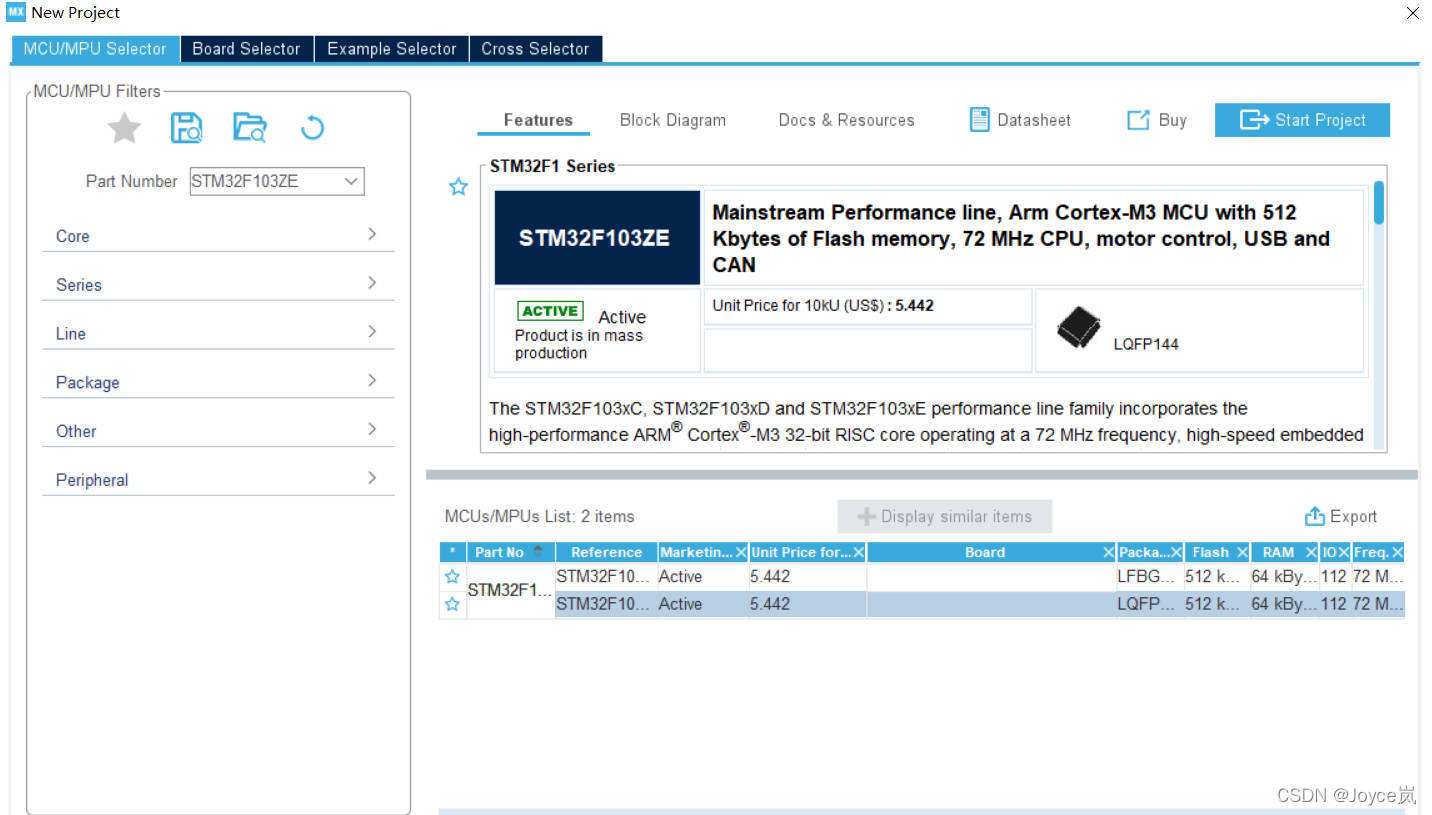Show favorite MCUs with the filter star icon

click(125, 127)
